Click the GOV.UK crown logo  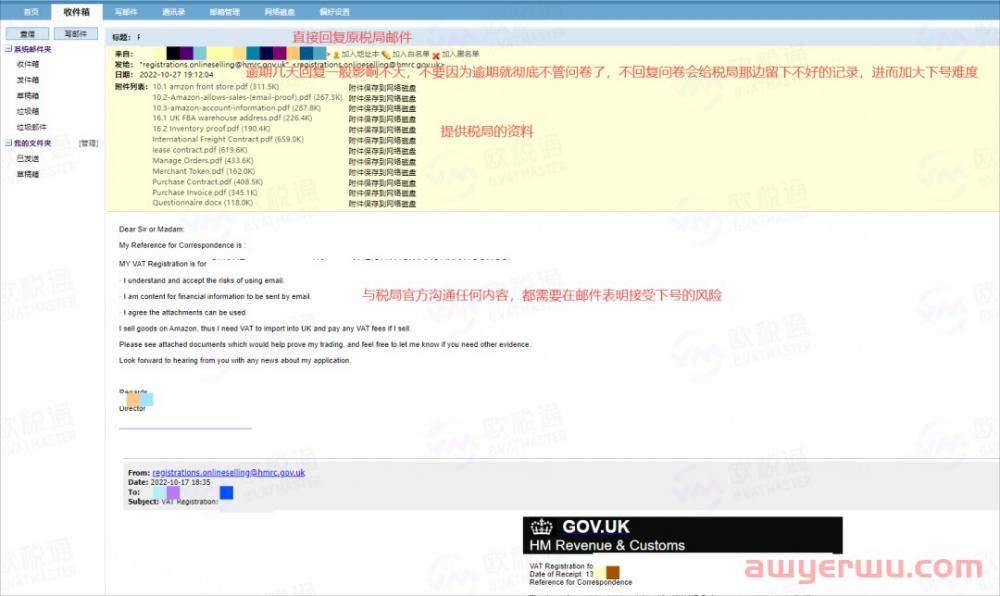click(x=541, y=527)
